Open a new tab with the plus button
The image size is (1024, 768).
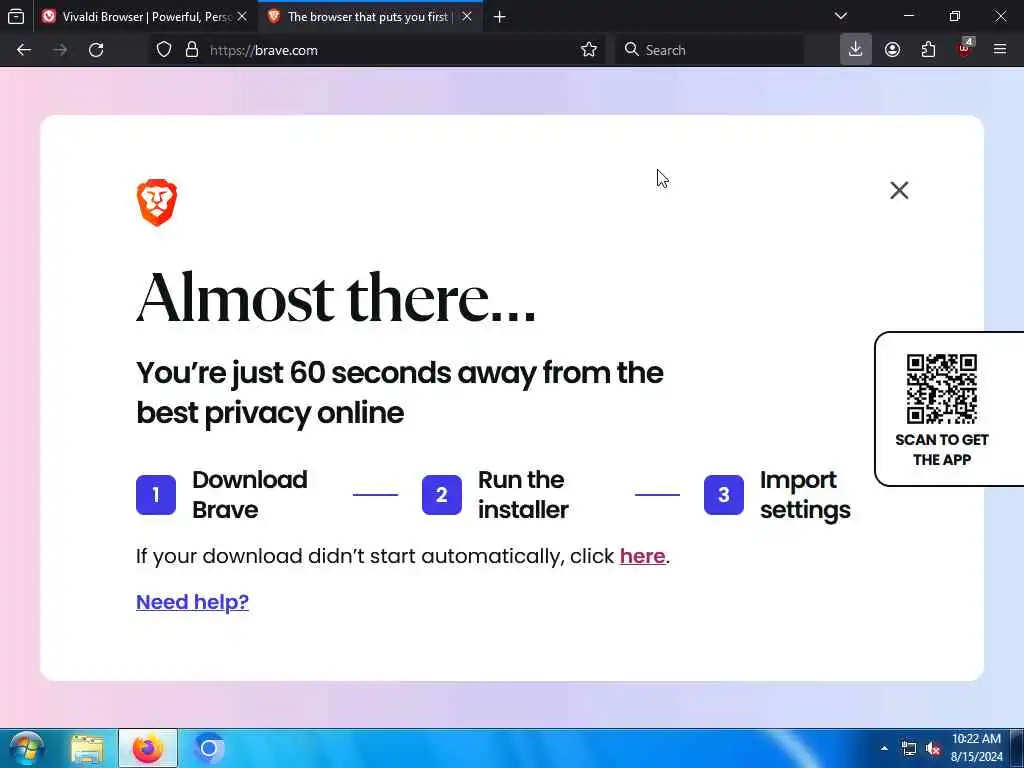(x=500, y=17)
